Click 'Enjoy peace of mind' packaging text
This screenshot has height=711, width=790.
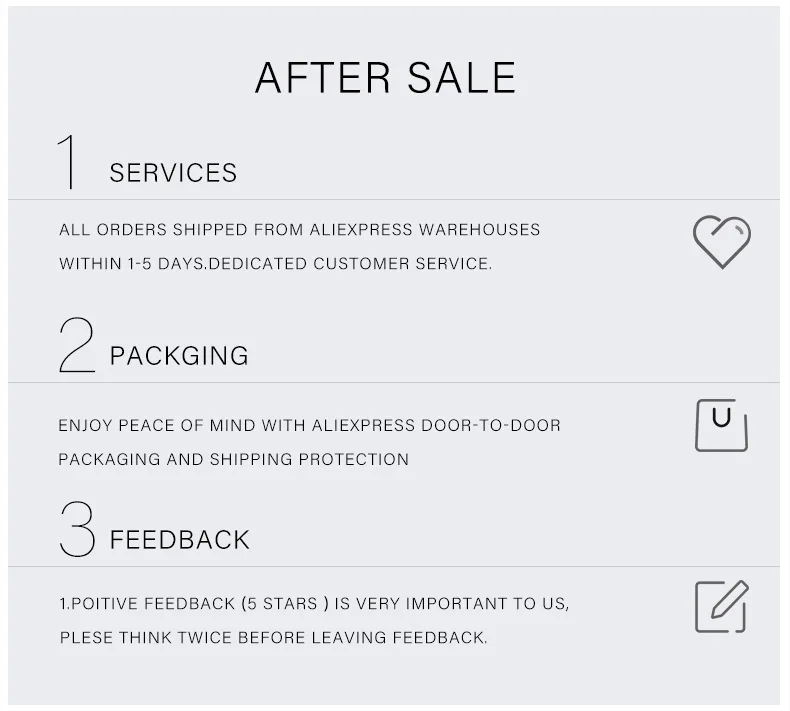309,425
